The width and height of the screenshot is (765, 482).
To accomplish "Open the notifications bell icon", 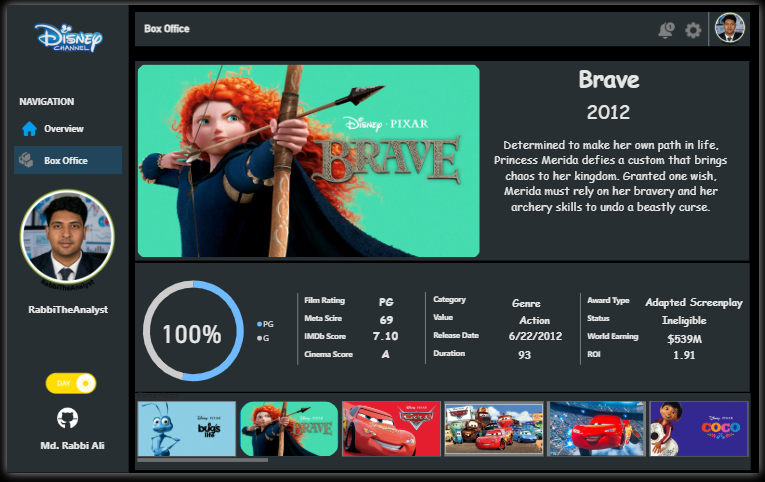I will [x=666, y=30].
